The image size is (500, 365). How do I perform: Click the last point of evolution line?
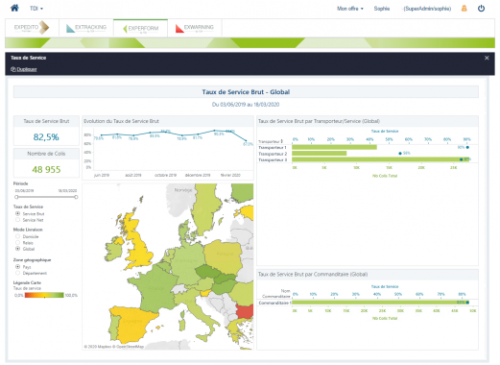pos(246,141)
